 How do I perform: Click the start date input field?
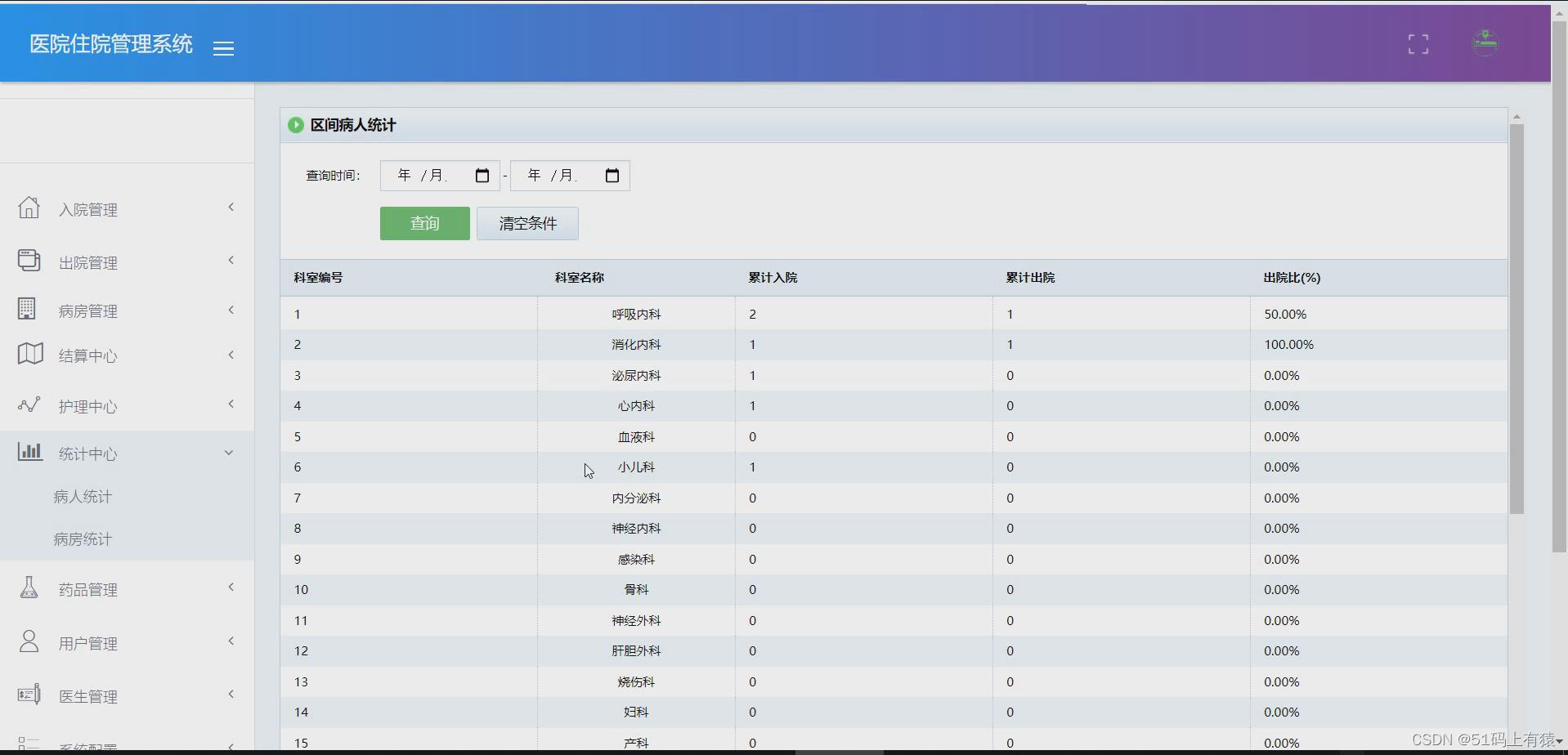tap(440, 176)
